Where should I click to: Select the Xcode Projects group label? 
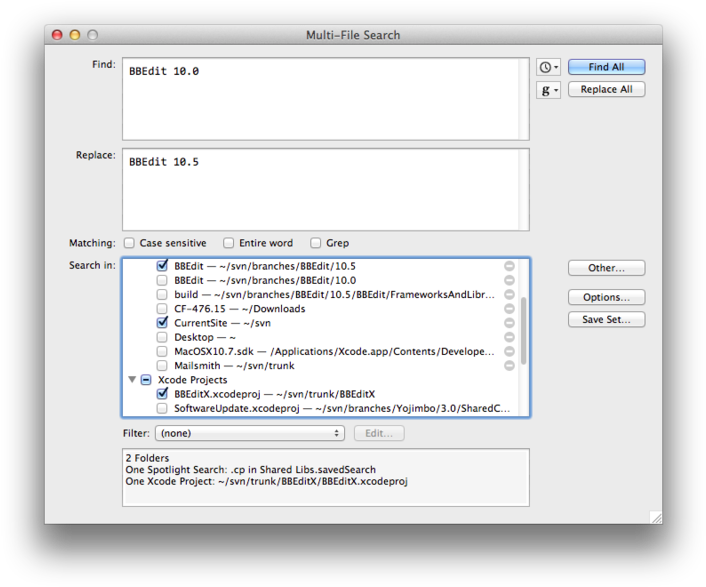[x=192, y=380]
